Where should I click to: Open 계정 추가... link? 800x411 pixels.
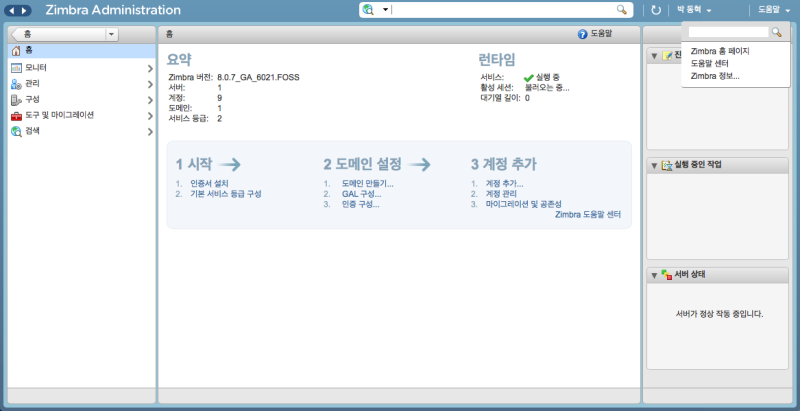click(505, 184)
